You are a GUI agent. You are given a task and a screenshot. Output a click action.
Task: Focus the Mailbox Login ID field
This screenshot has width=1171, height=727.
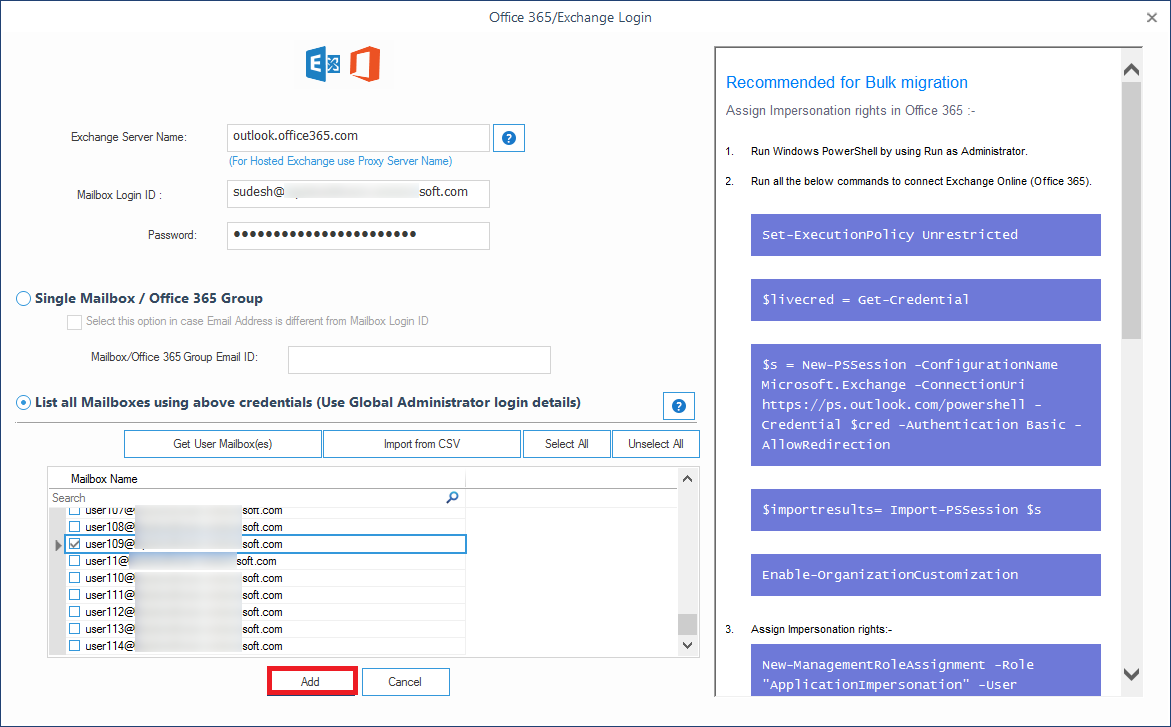(358, 194)
